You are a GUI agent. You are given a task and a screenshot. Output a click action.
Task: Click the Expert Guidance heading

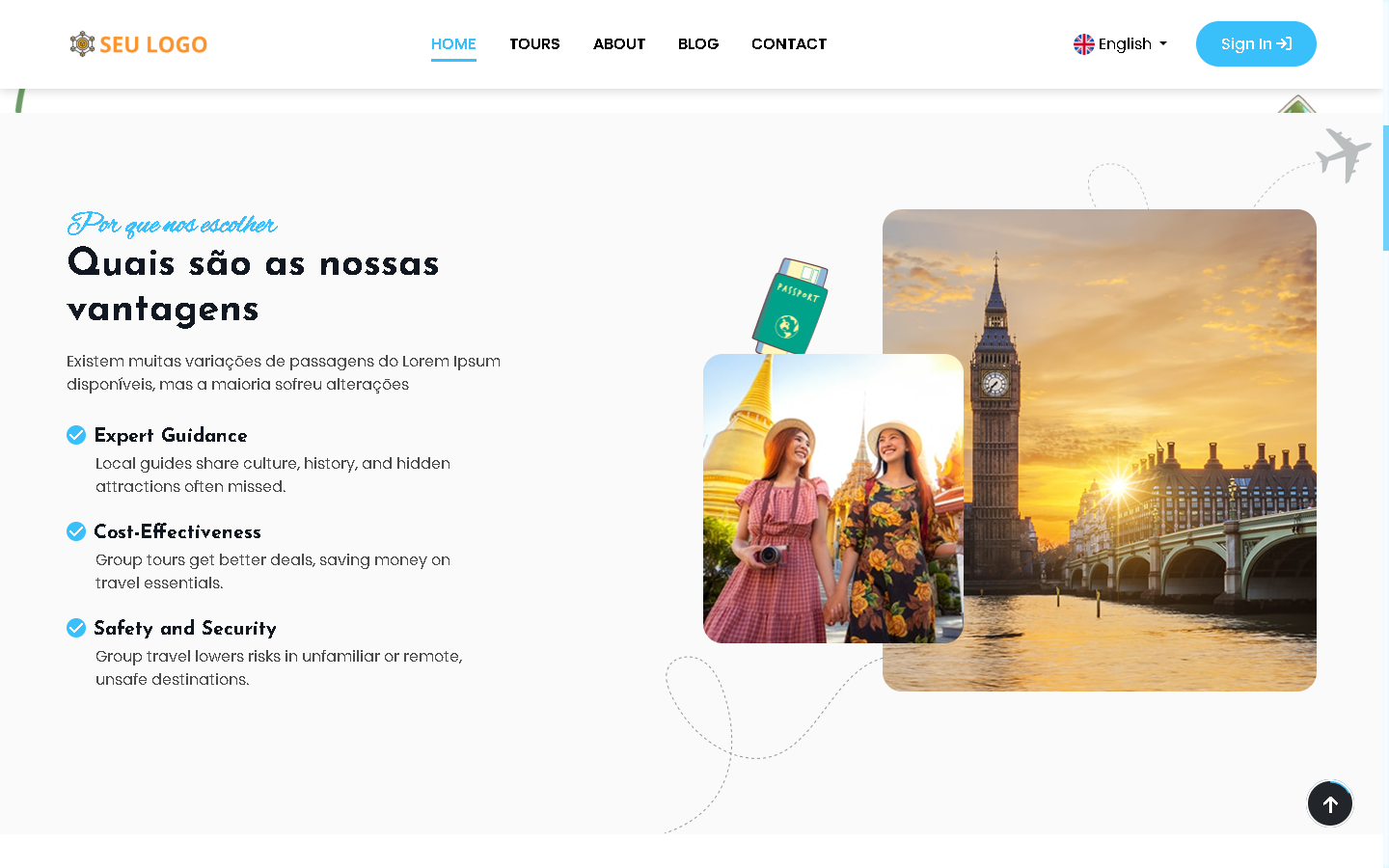click(x=171, y=435)
